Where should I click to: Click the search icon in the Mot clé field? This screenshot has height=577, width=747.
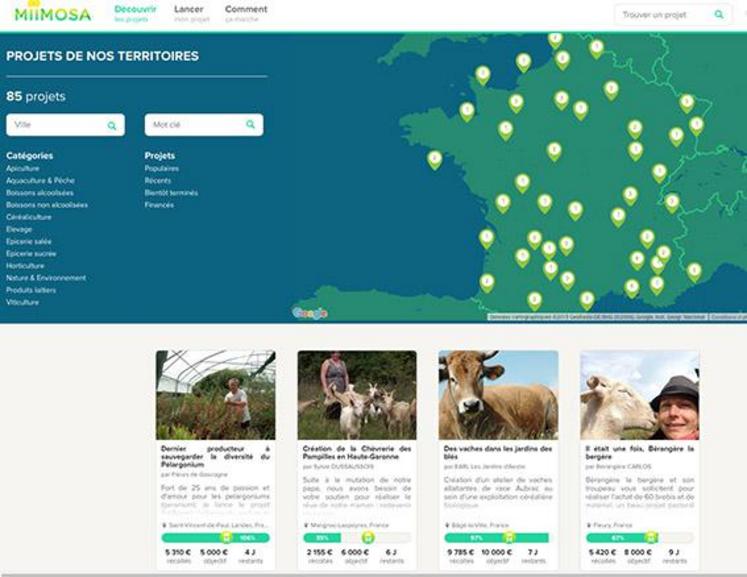[x=250, y=125]
